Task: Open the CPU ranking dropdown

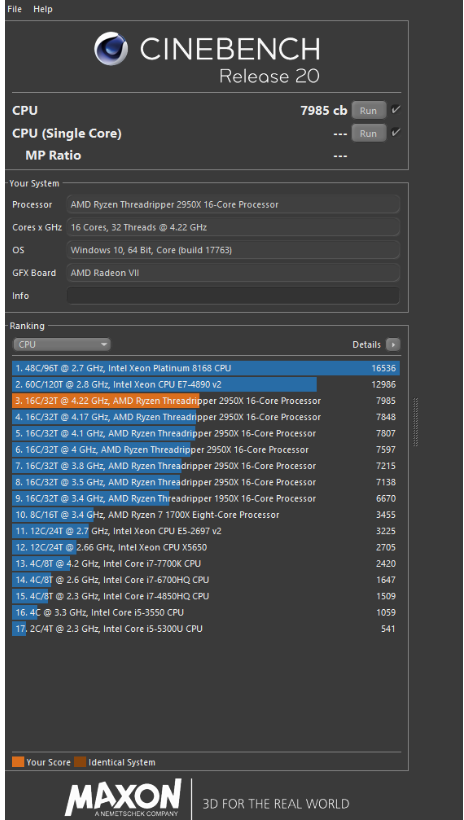Action: (62, 345)
